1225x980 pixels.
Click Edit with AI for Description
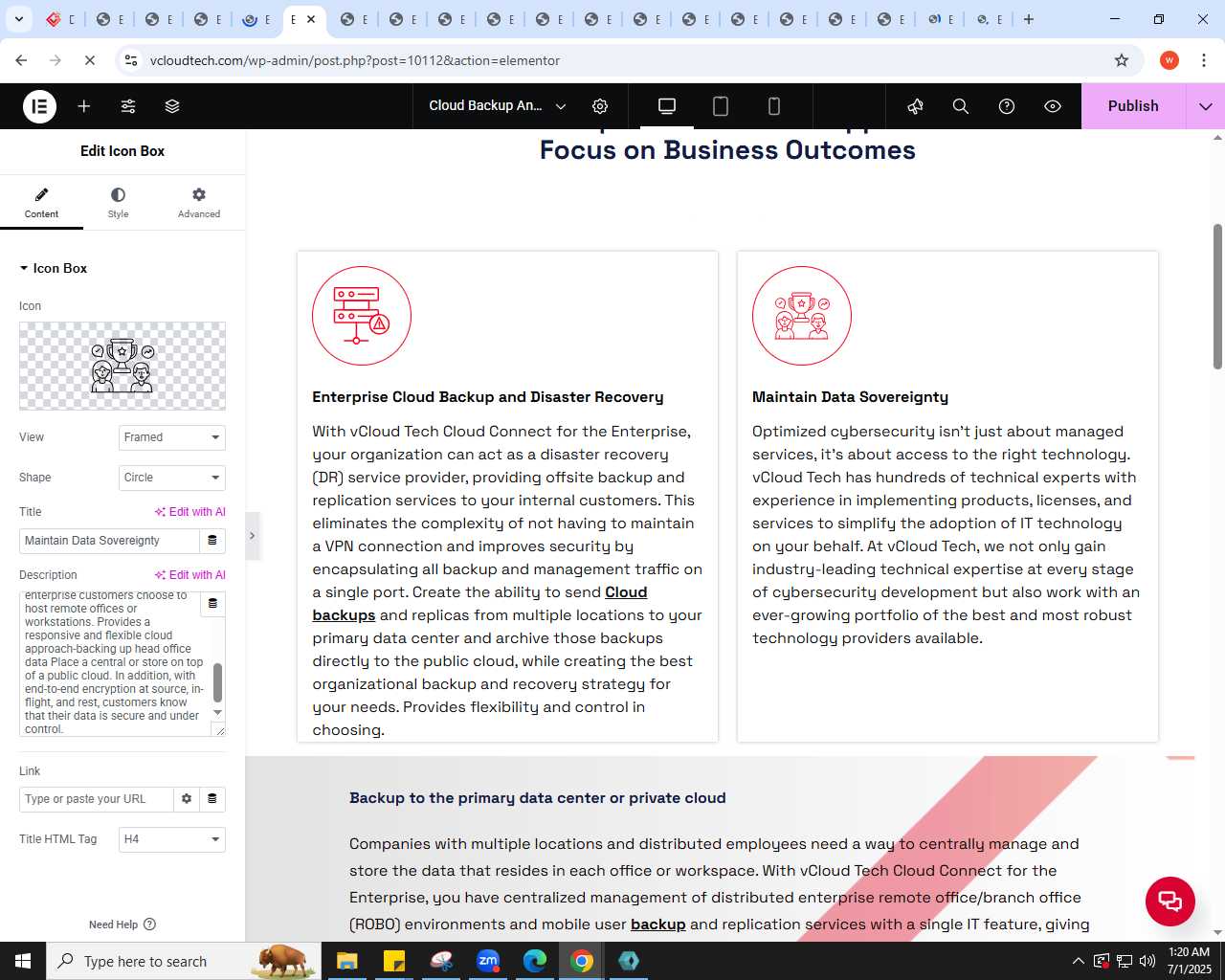[190, 575]
